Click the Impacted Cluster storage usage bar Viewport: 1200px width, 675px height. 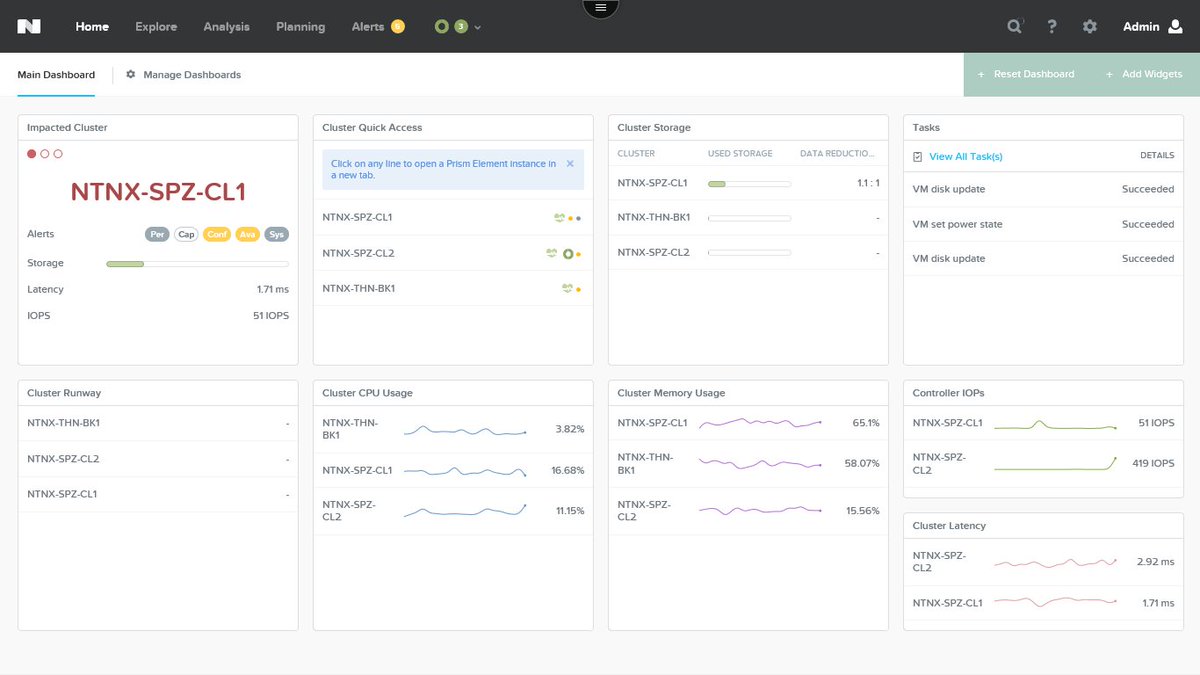pos(197,263)
